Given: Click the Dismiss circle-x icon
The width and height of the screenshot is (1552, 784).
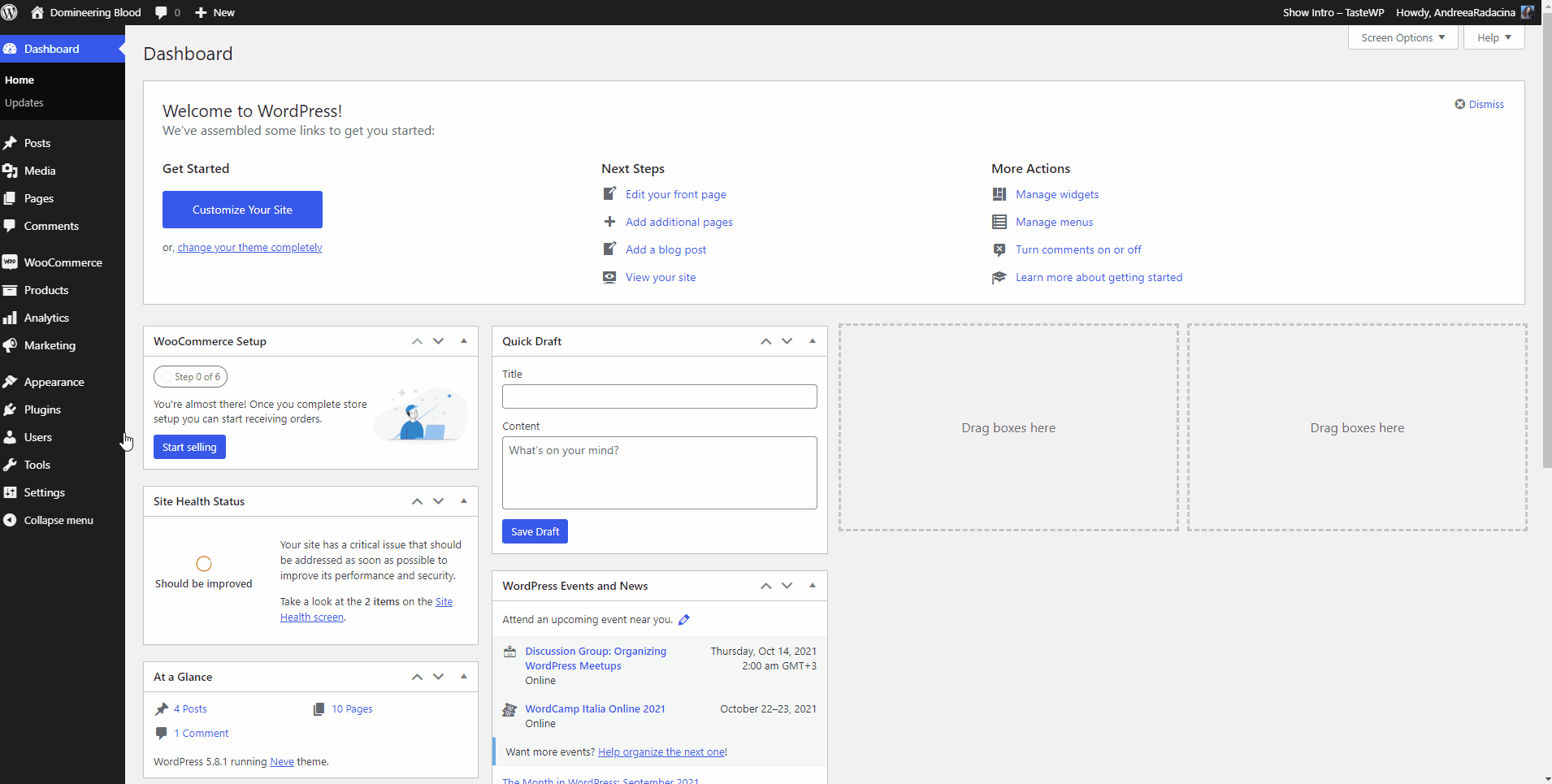Looking at the screenshot, I should point(1459,104).
